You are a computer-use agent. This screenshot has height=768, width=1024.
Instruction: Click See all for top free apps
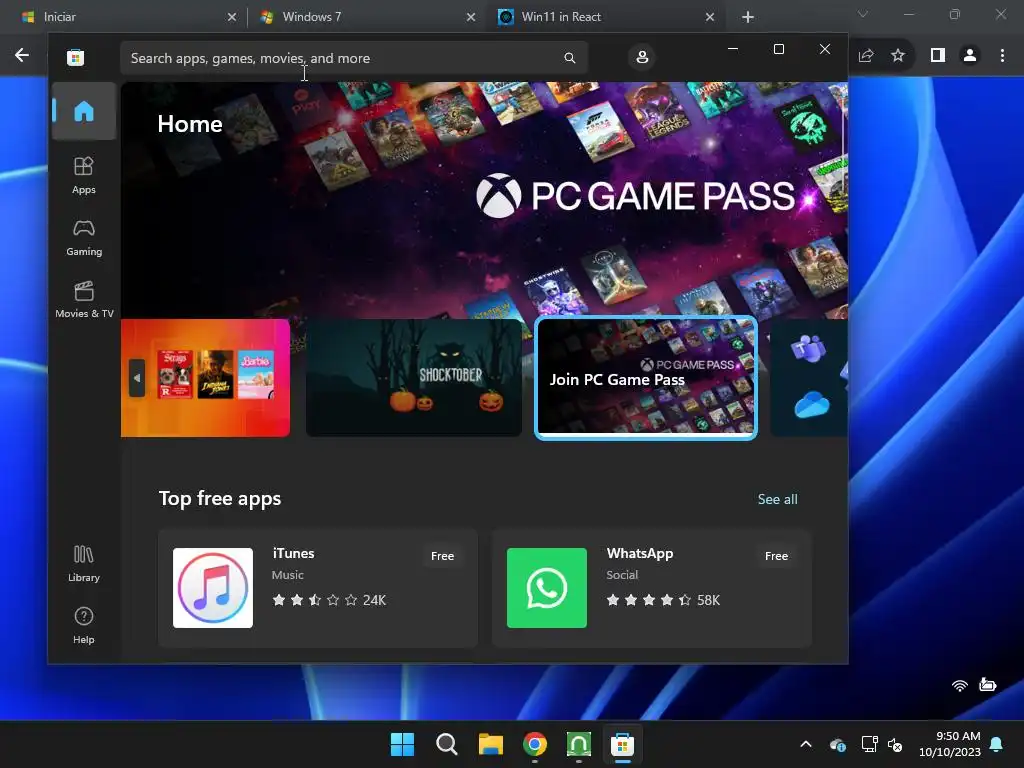(777, 499)
